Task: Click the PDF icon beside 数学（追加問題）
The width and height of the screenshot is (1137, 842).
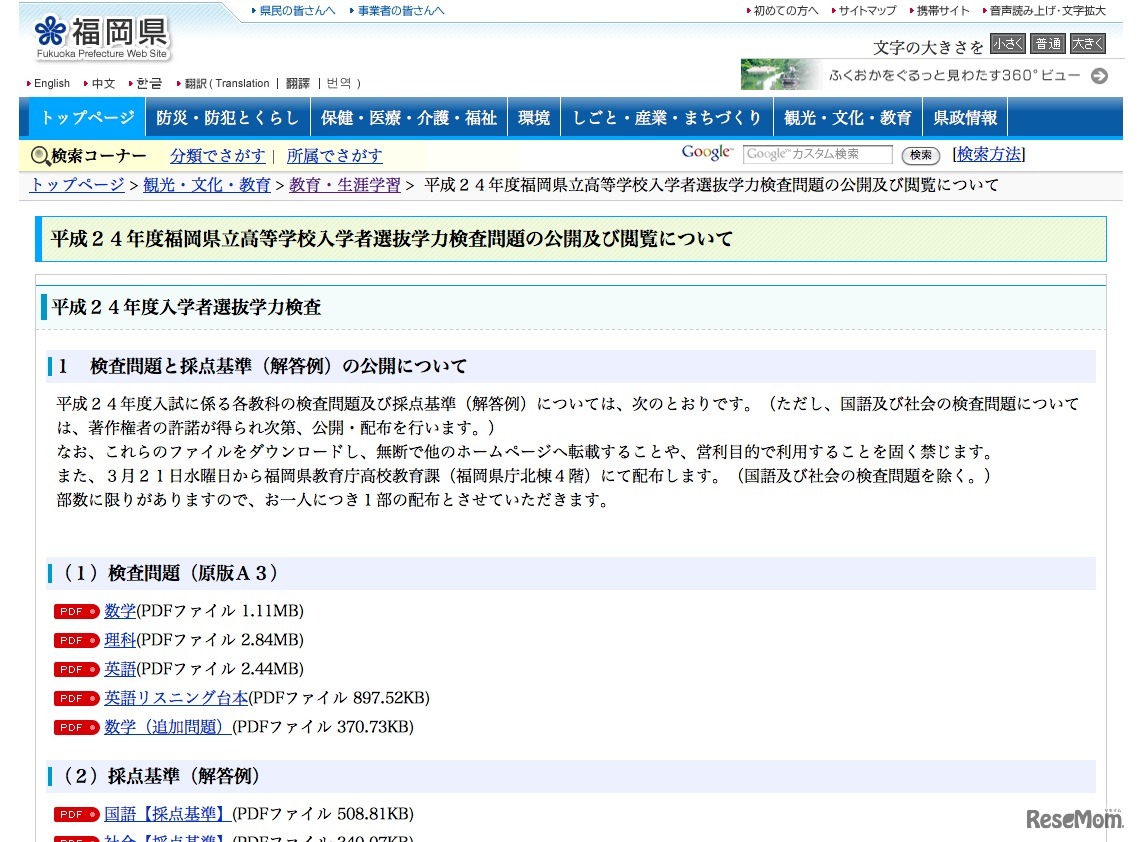Action: click(x=75, y=727)
